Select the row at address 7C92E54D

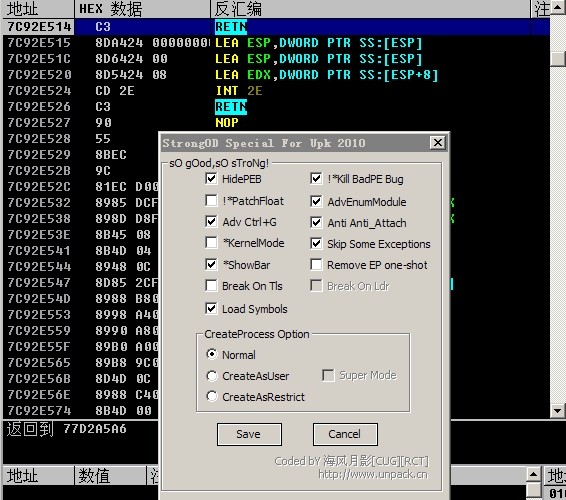pyautogui.click(x=80, y=299)
